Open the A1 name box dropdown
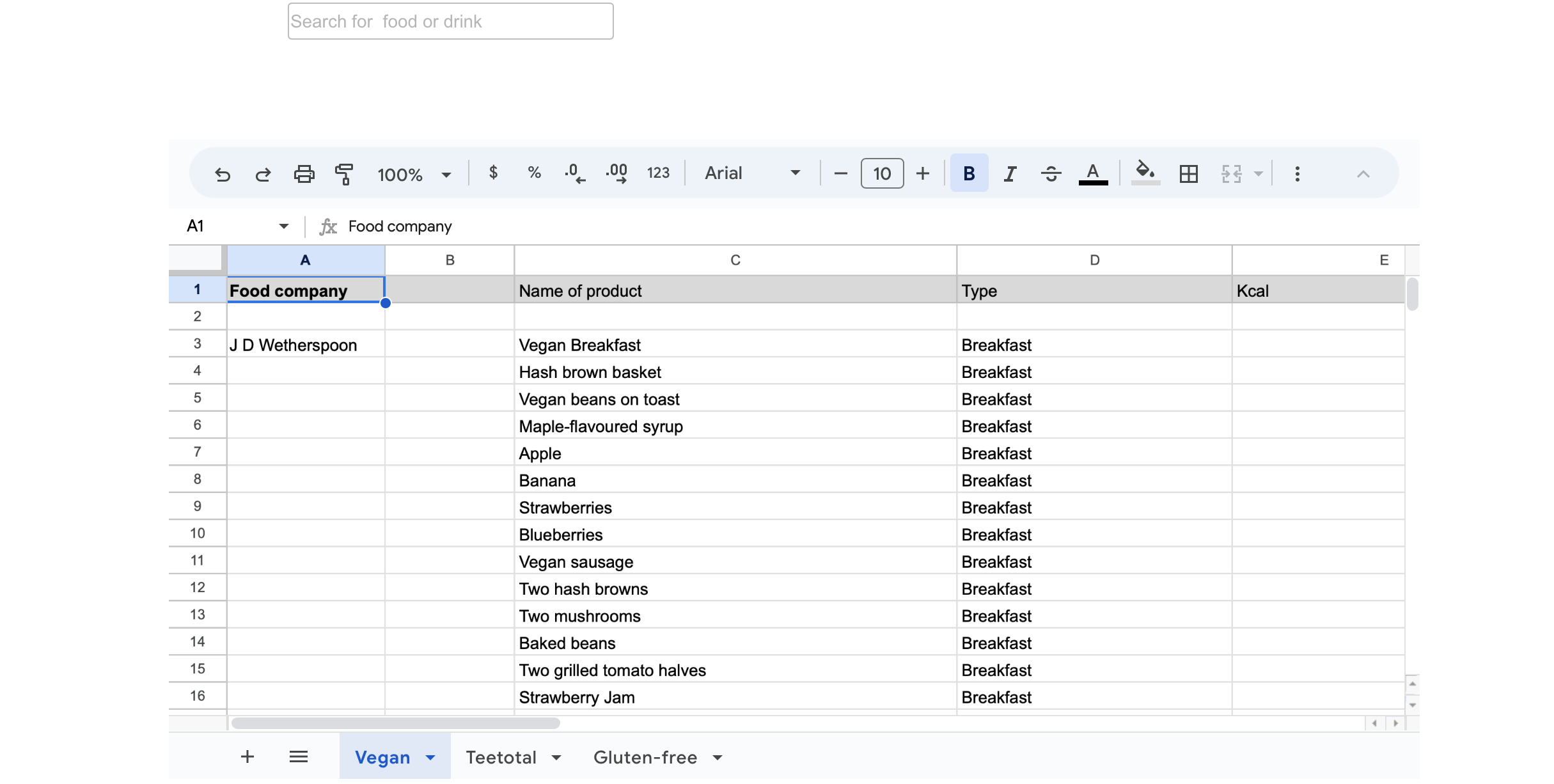This screenshot has height=784, width=1554. pos(283,226)
